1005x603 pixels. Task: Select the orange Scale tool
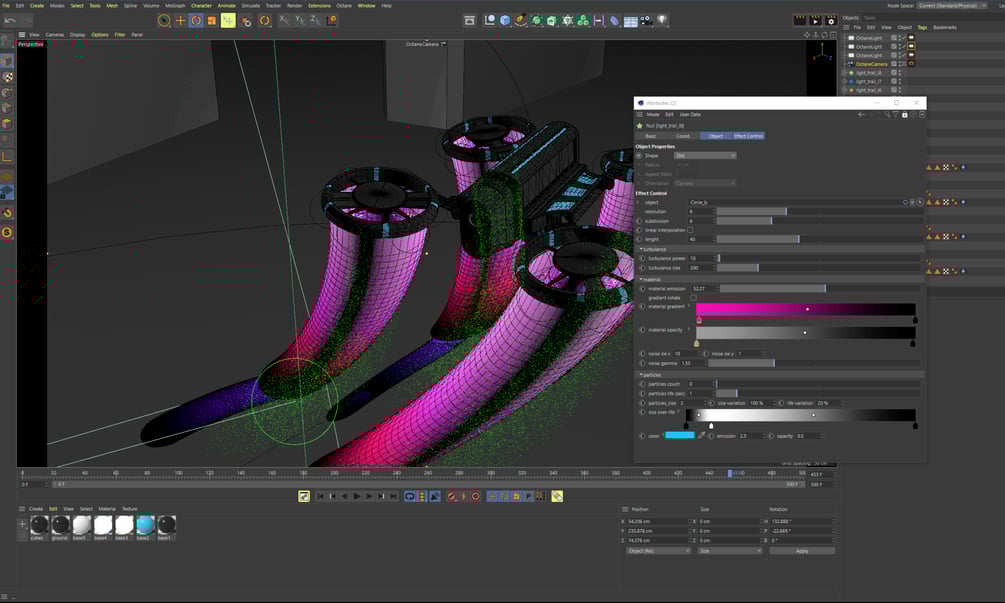click(212, 21)
